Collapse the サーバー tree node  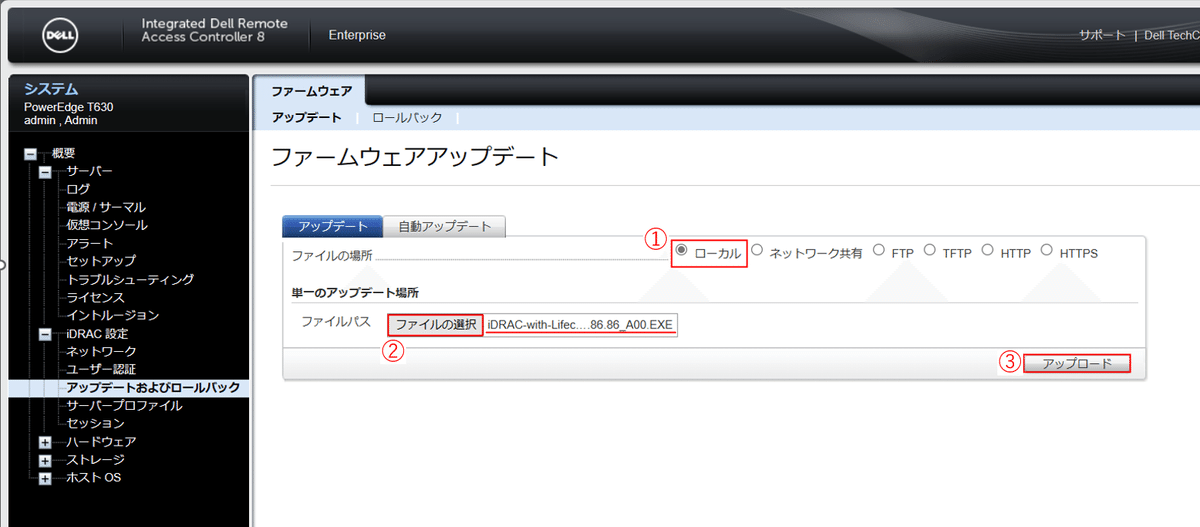click(x=45, y=172)
